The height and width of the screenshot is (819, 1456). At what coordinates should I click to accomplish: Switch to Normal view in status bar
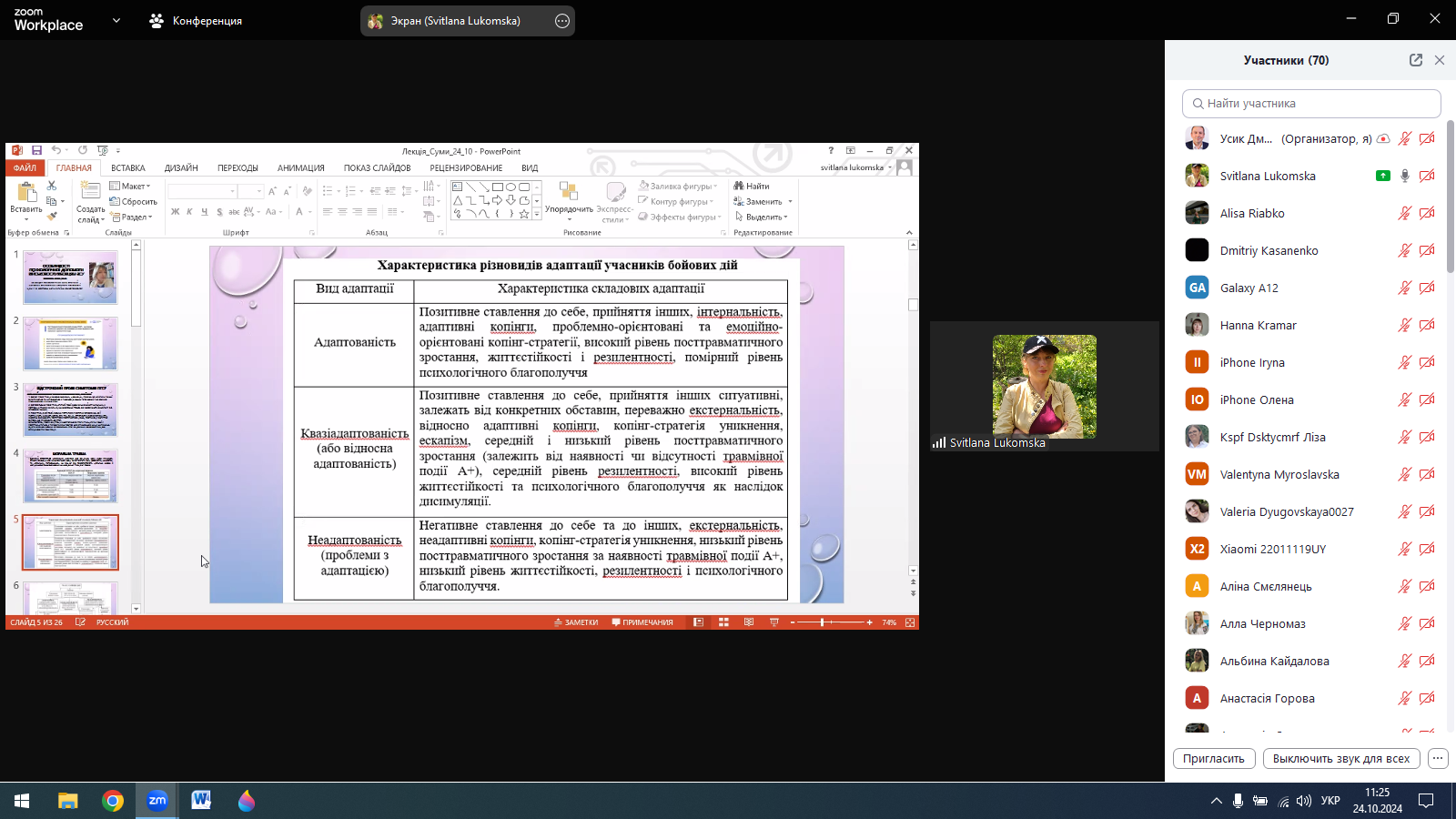click(698, 622)
